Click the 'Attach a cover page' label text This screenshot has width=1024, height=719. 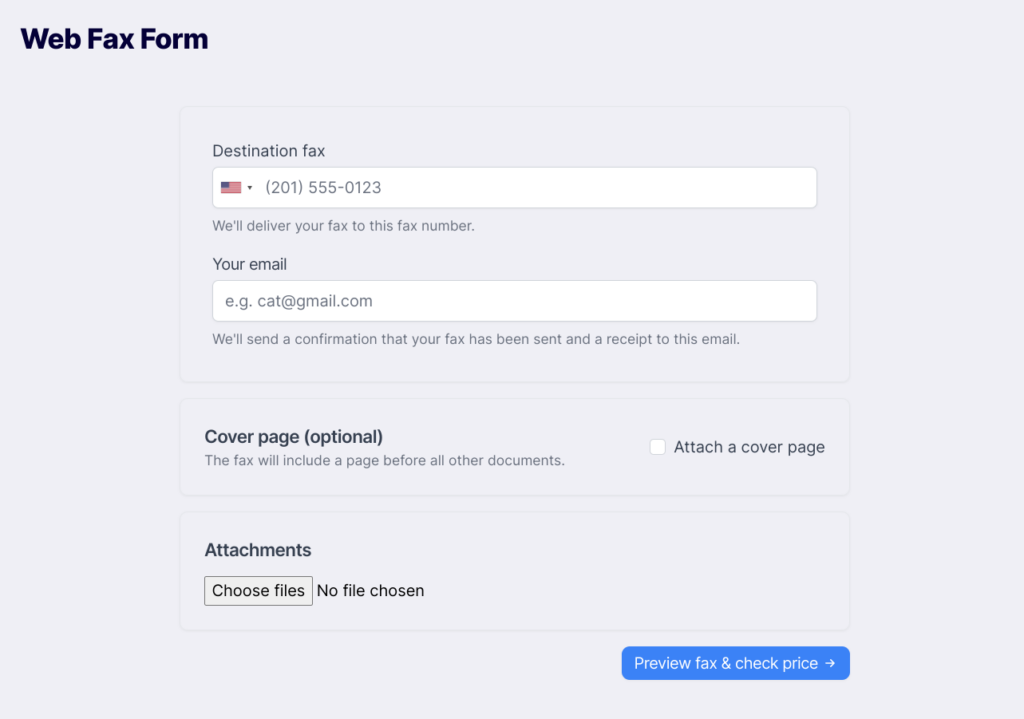click(749, 447)
